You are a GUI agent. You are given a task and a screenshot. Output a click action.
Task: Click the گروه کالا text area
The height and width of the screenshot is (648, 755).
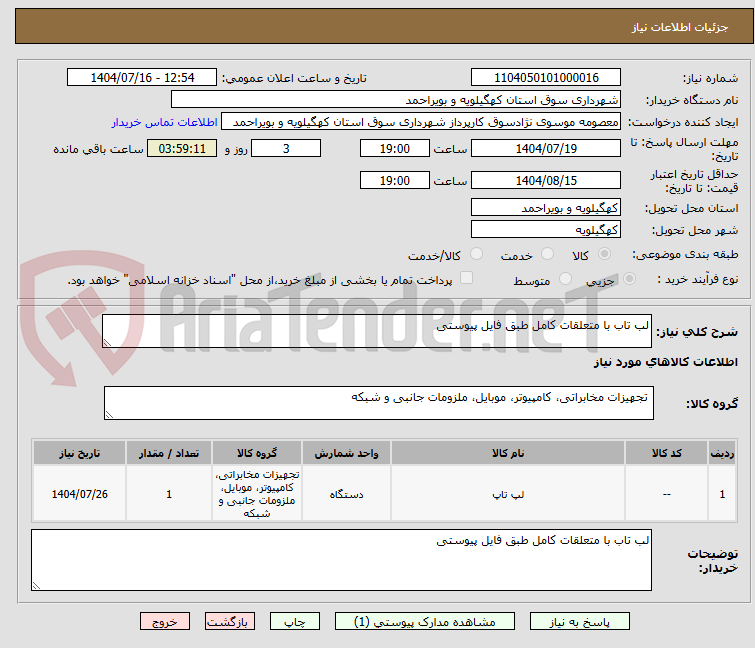pyautogui.click(x=378, y=402)
